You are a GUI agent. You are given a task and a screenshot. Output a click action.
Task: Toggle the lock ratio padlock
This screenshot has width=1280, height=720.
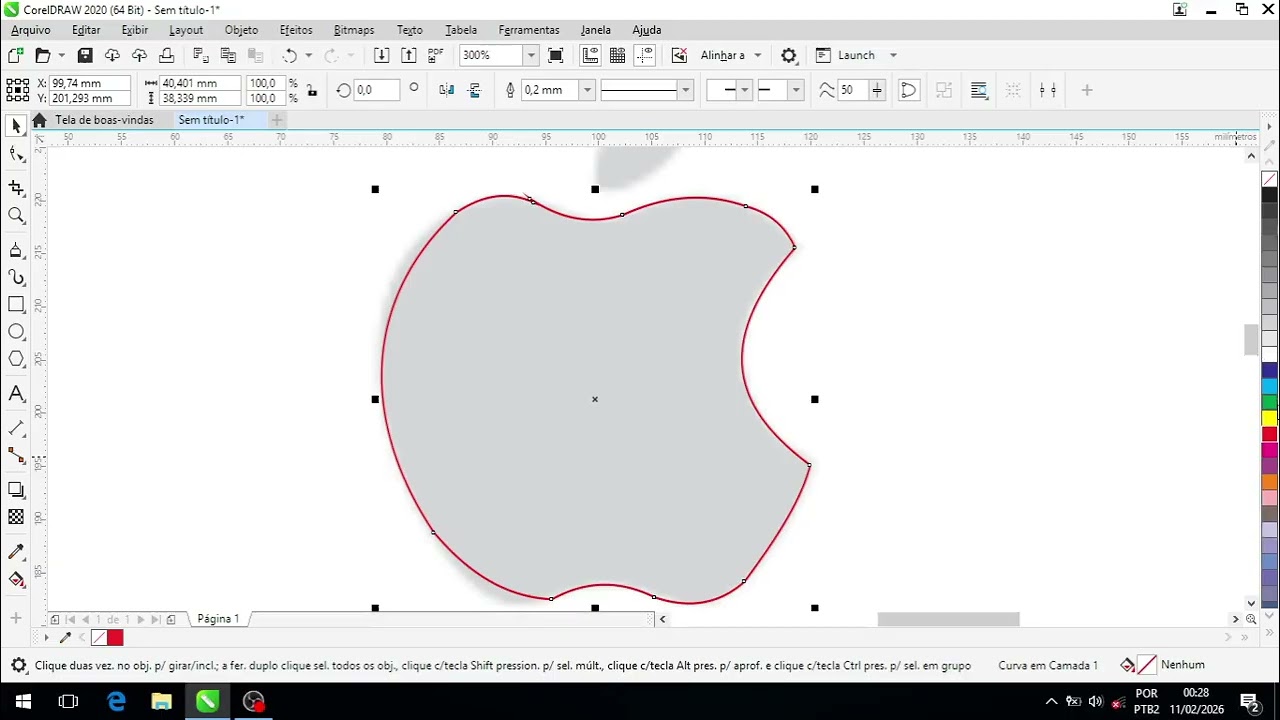[312, 90]
